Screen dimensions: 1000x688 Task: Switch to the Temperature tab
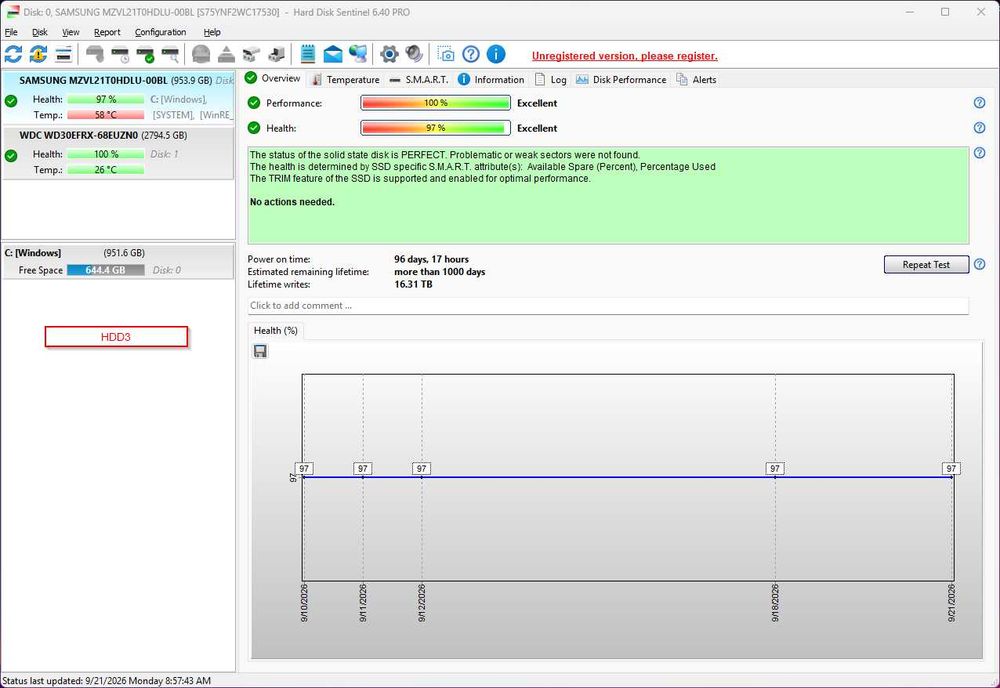coord(345,80)
